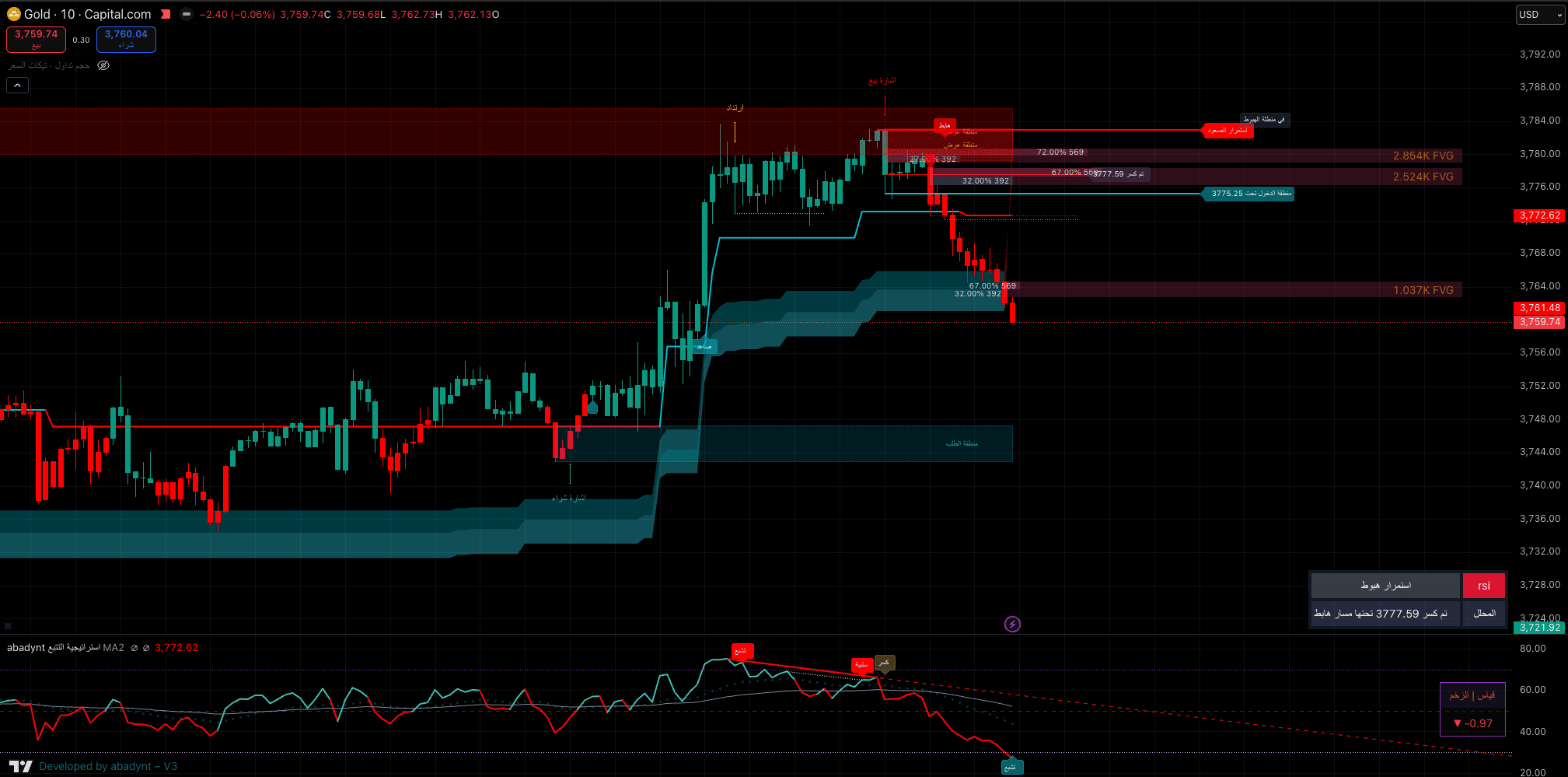This screenshot has height=777, width=1568.
Task: Open the Gold · 10 · Capital.com symbol title
Action: tap(87, 14)
